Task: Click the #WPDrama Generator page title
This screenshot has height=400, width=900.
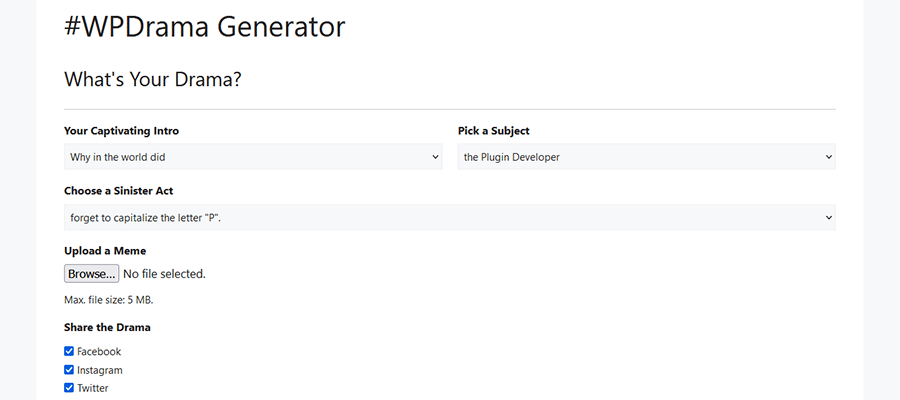Action: [x=204, y=27]
